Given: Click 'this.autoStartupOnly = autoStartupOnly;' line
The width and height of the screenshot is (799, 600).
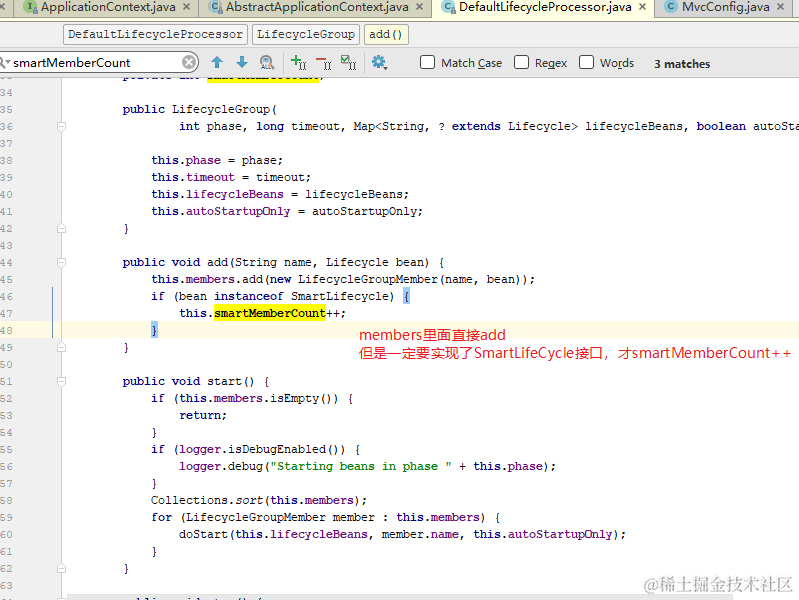Looking at the screenshot, I should (x=287, y=212).
